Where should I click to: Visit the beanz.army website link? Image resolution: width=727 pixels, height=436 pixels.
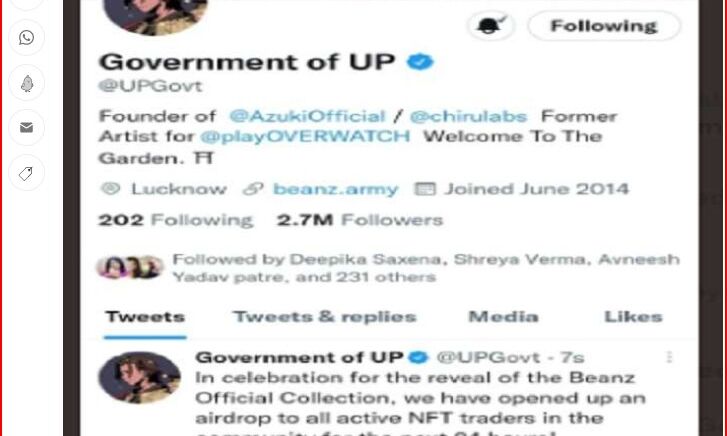tap(336, 189)
